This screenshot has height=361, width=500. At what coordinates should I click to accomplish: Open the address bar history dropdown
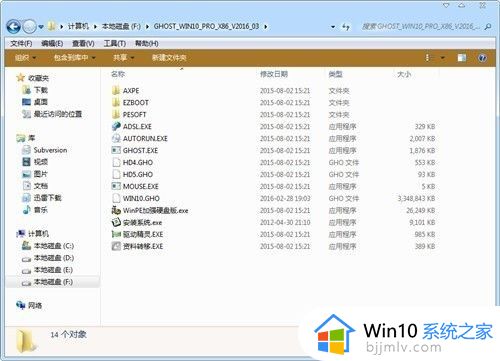tap(333, 27)
